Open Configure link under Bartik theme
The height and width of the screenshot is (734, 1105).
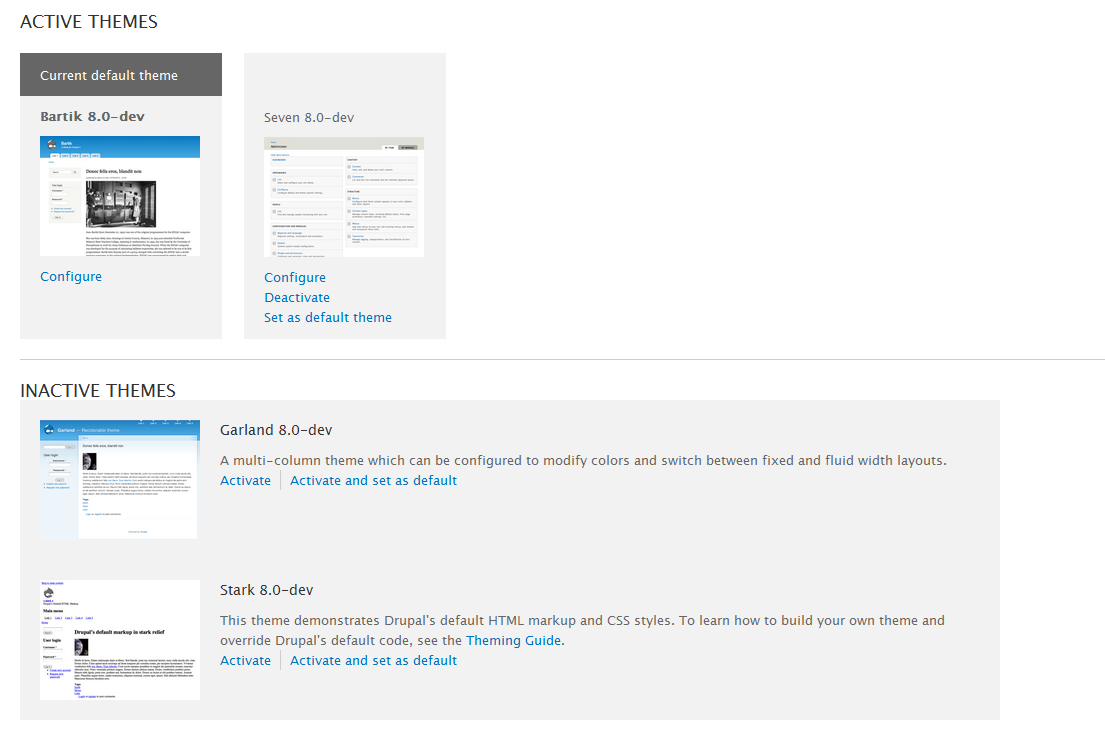[x=70, y=277]
